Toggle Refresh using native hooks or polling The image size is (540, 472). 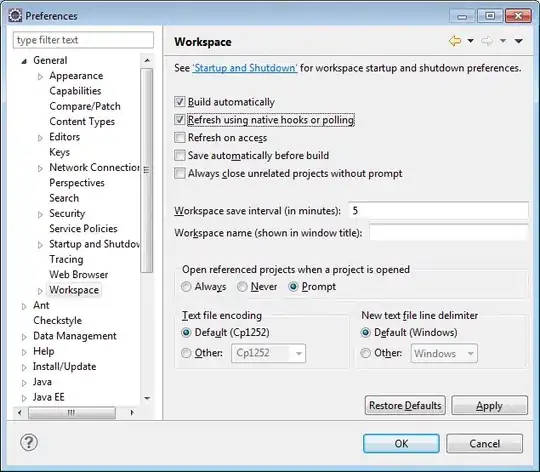pos(179,119)
